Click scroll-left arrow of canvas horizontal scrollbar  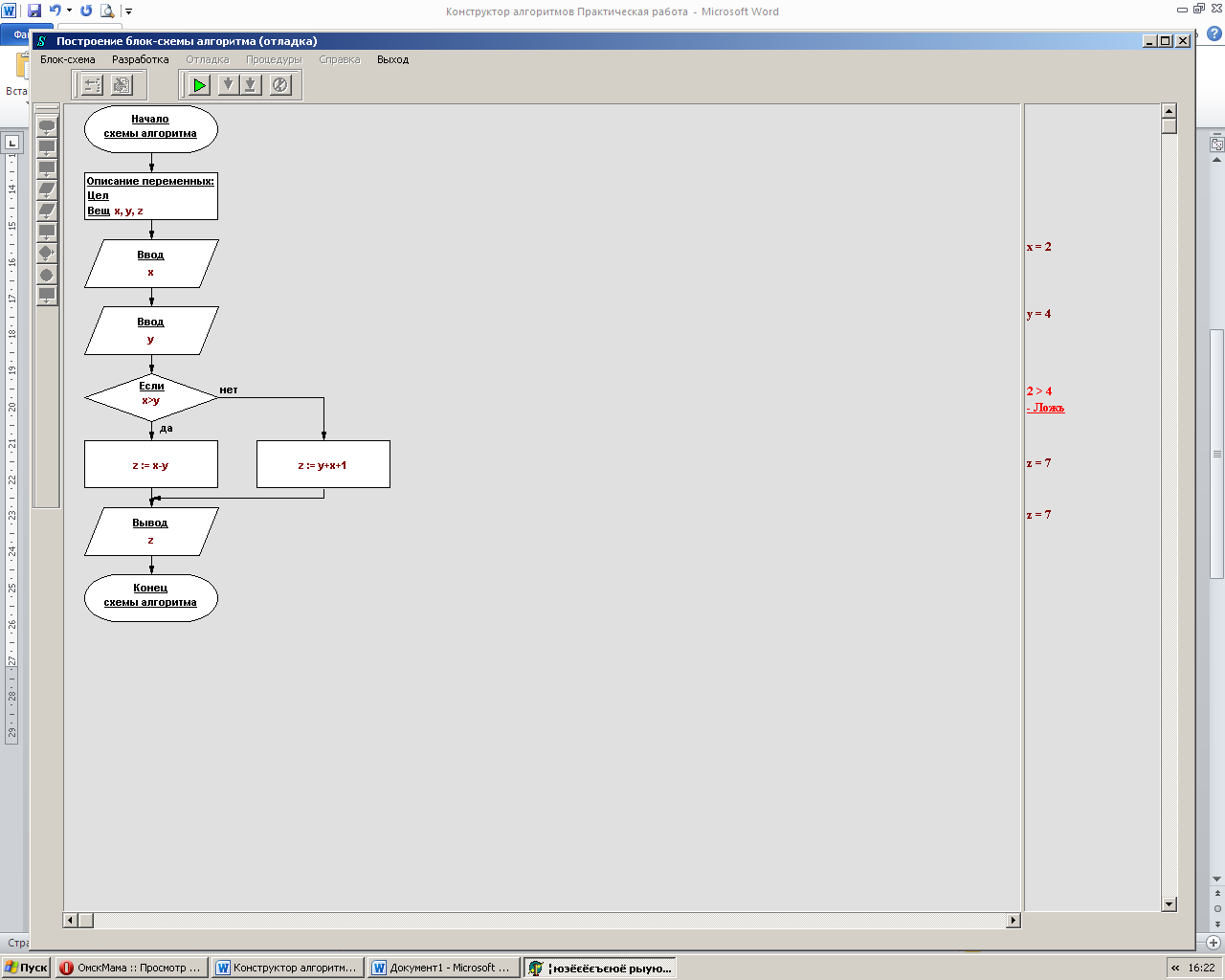71,921
